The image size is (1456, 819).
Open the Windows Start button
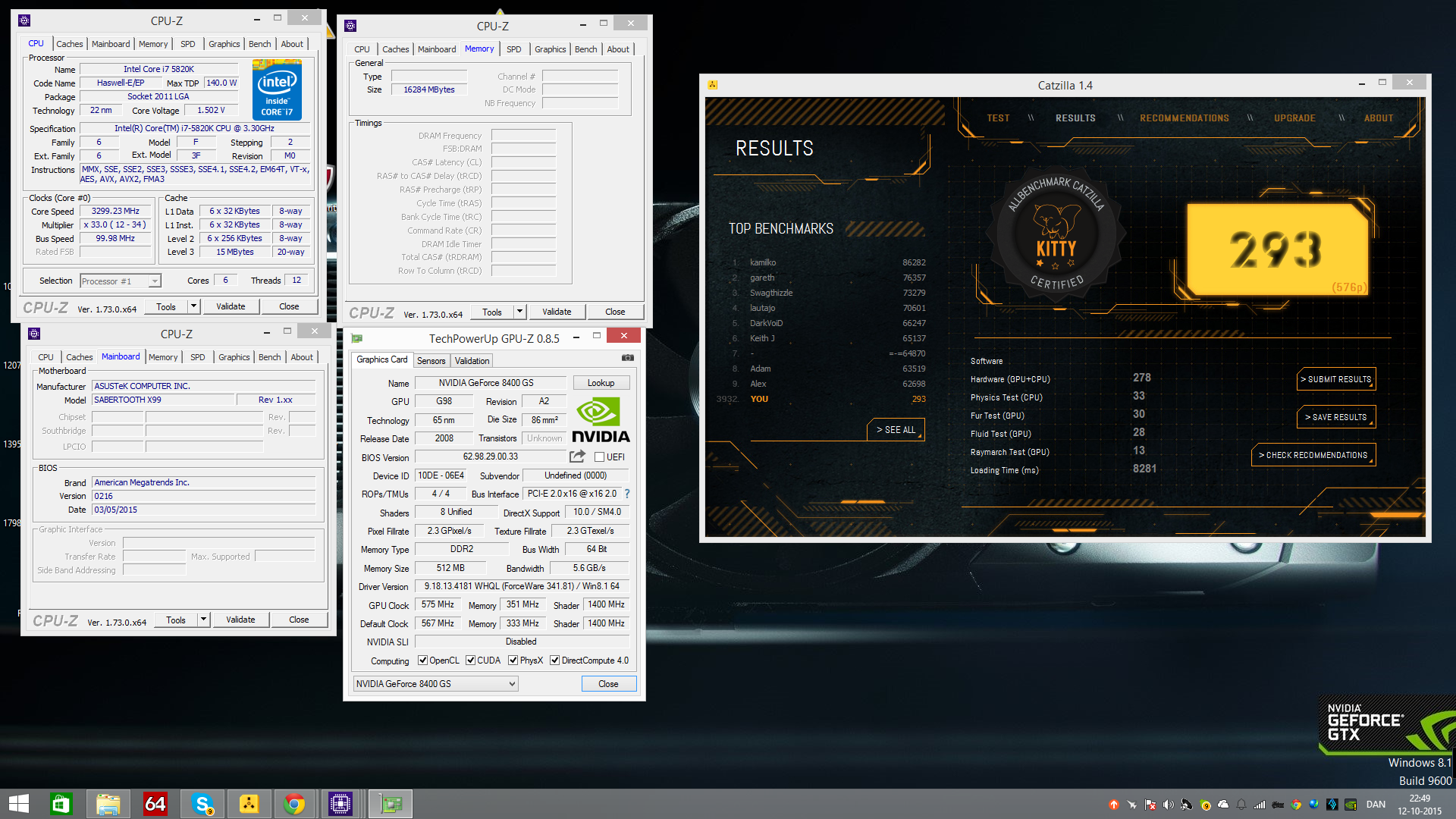18,804
